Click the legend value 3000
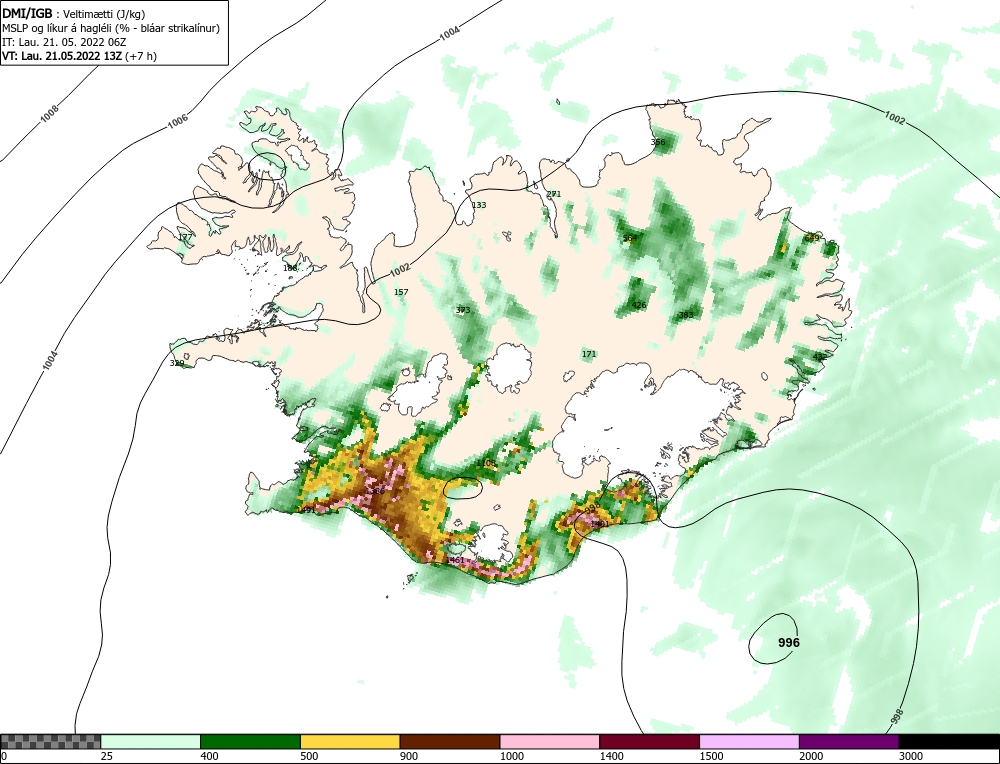1000x764 pixels. click(910, 756)
